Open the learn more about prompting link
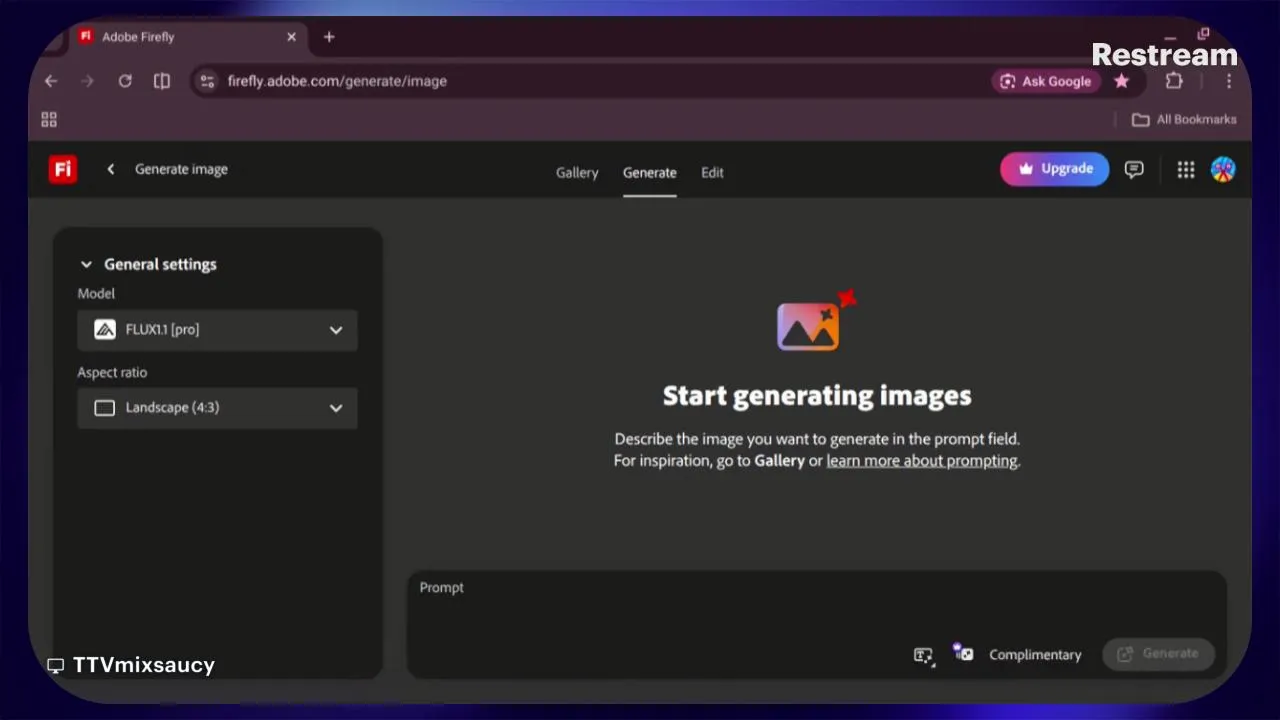 coord(922,461)
